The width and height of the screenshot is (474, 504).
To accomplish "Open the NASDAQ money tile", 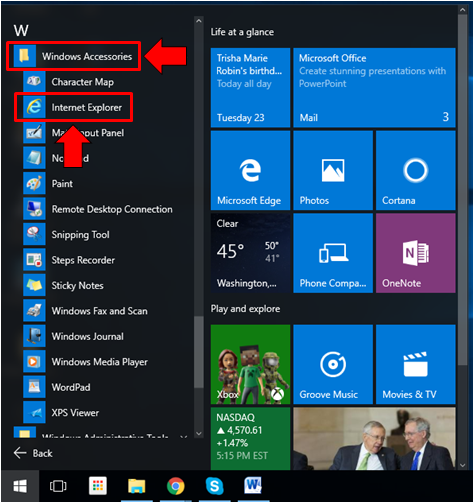I will 250,439.
